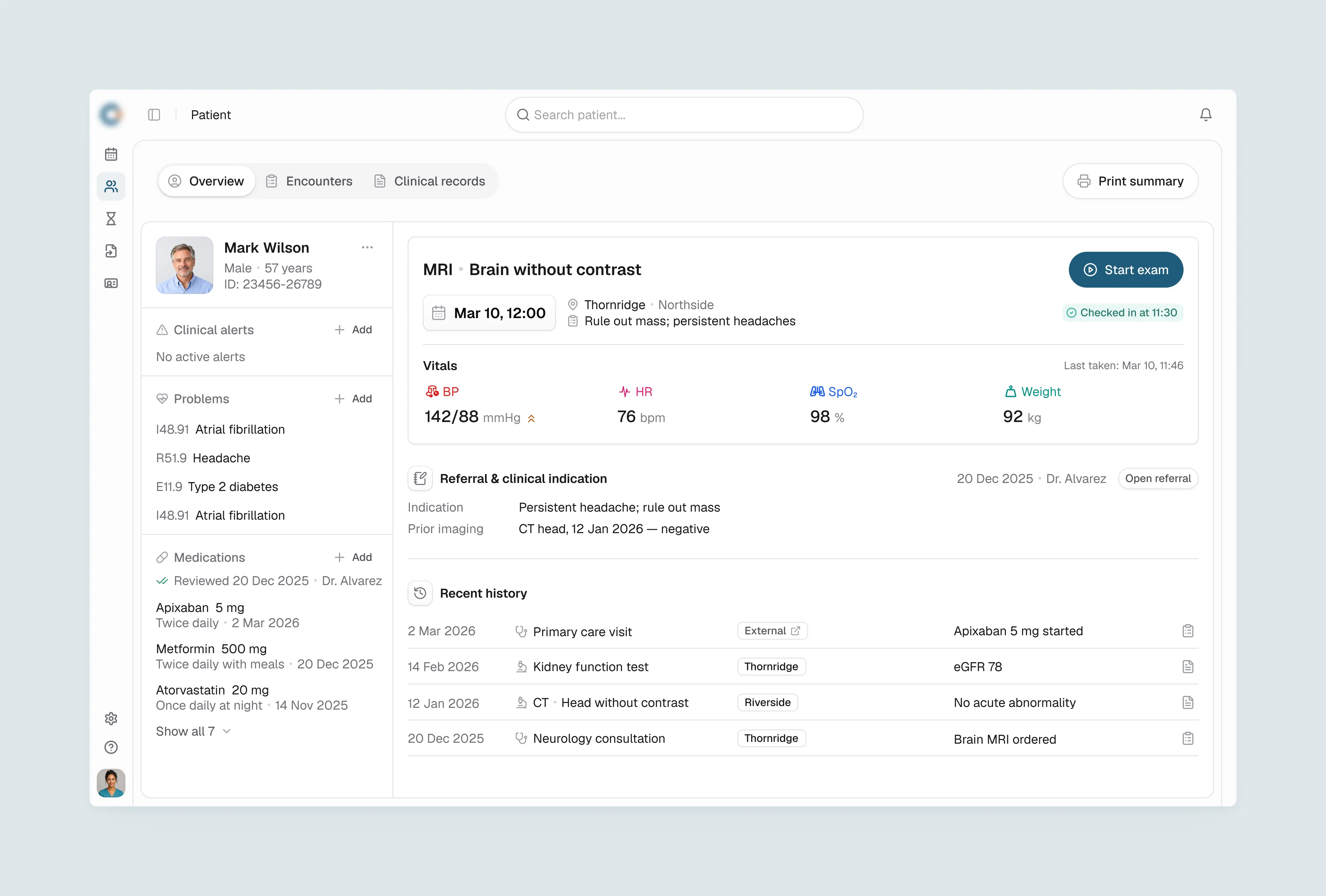Open the user avatar at the sidebar bottom
The width and height of the screenshot is (1326, 896).
tap(111, 783)
